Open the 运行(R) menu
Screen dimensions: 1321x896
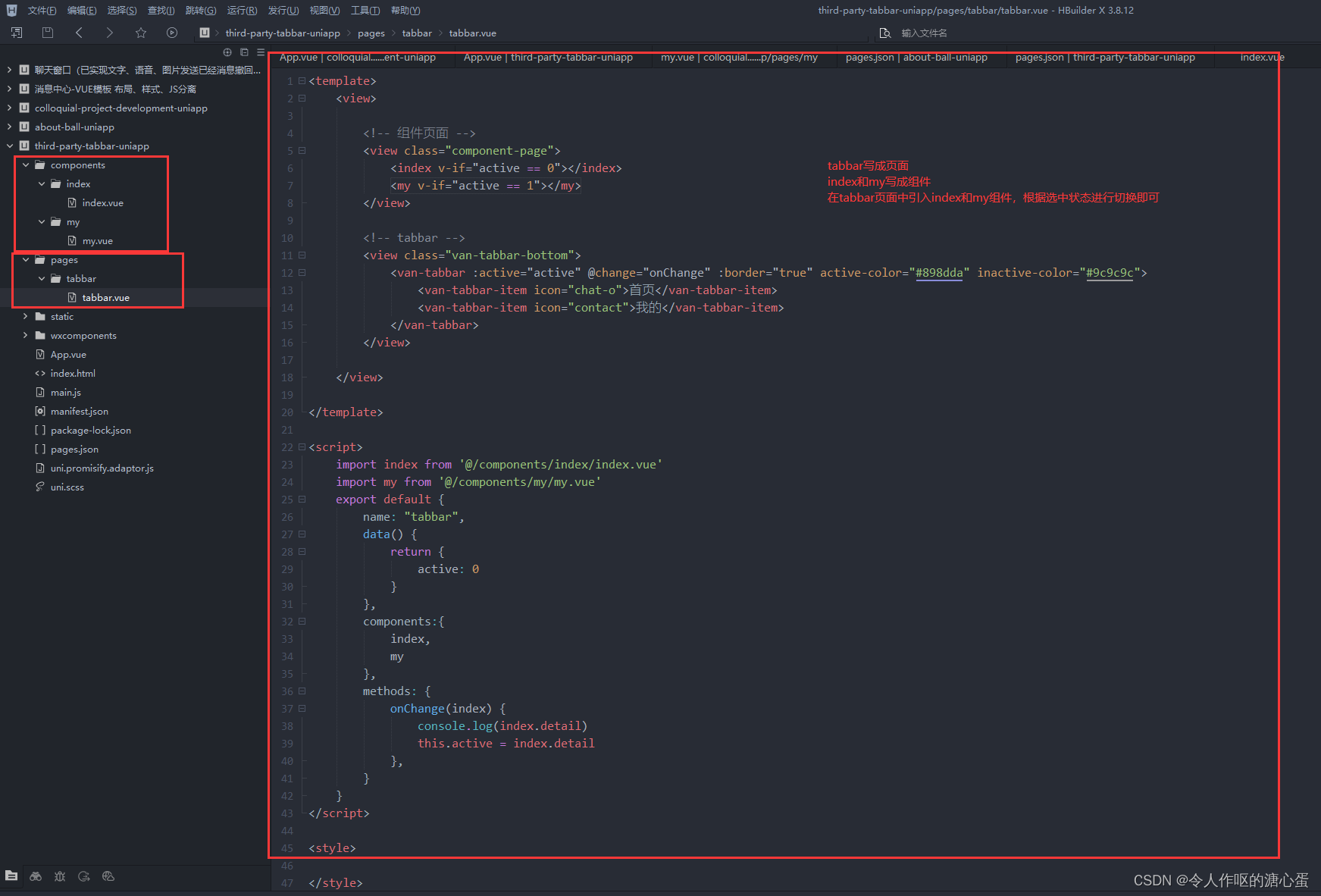coord(242,11)
